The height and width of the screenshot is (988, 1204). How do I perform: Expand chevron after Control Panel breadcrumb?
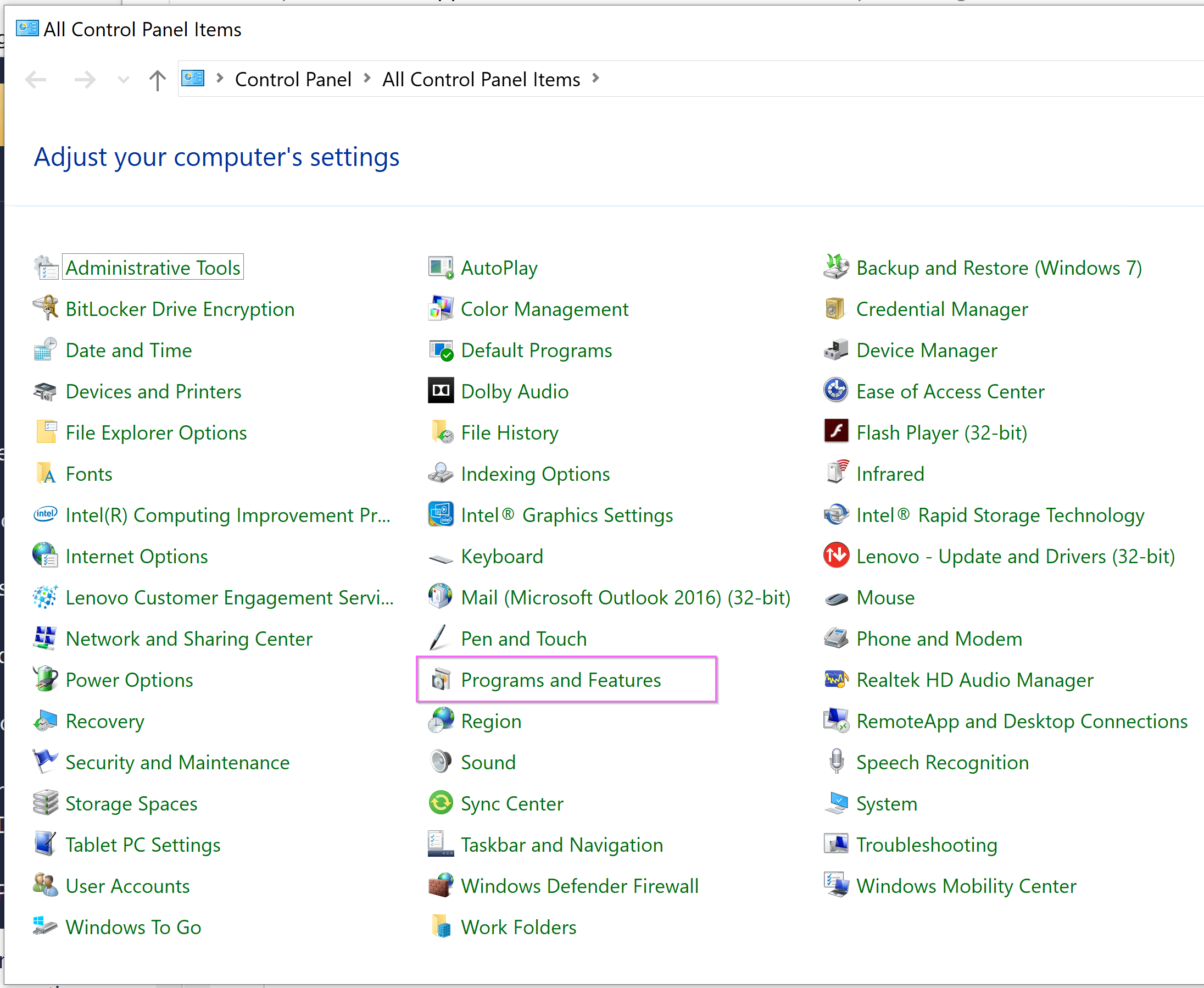(367, 79)
